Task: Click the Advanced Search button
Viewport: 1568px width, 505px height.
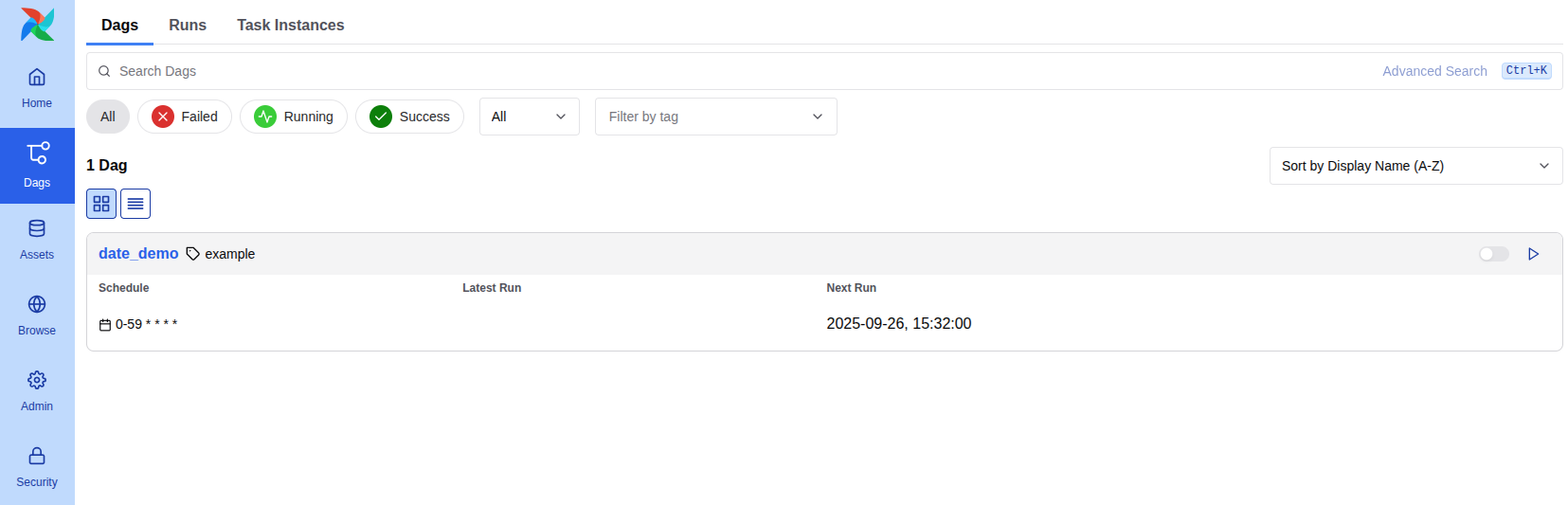Action: [x=1434, y=71]
